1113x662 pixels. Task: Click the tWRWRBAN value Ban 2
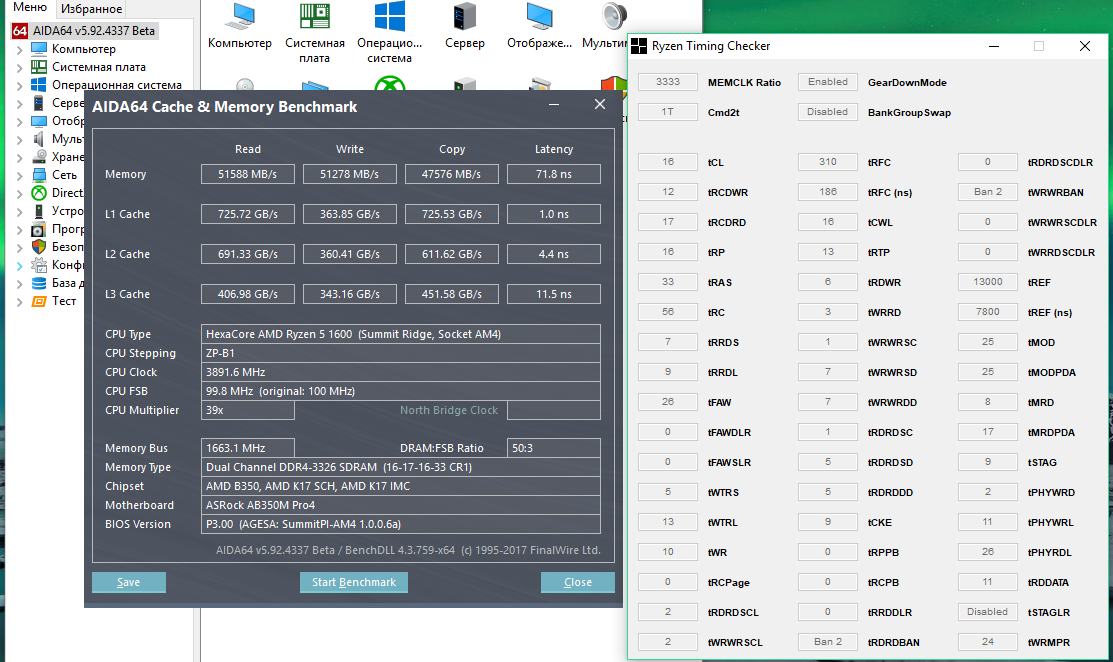tap(988, 192)
